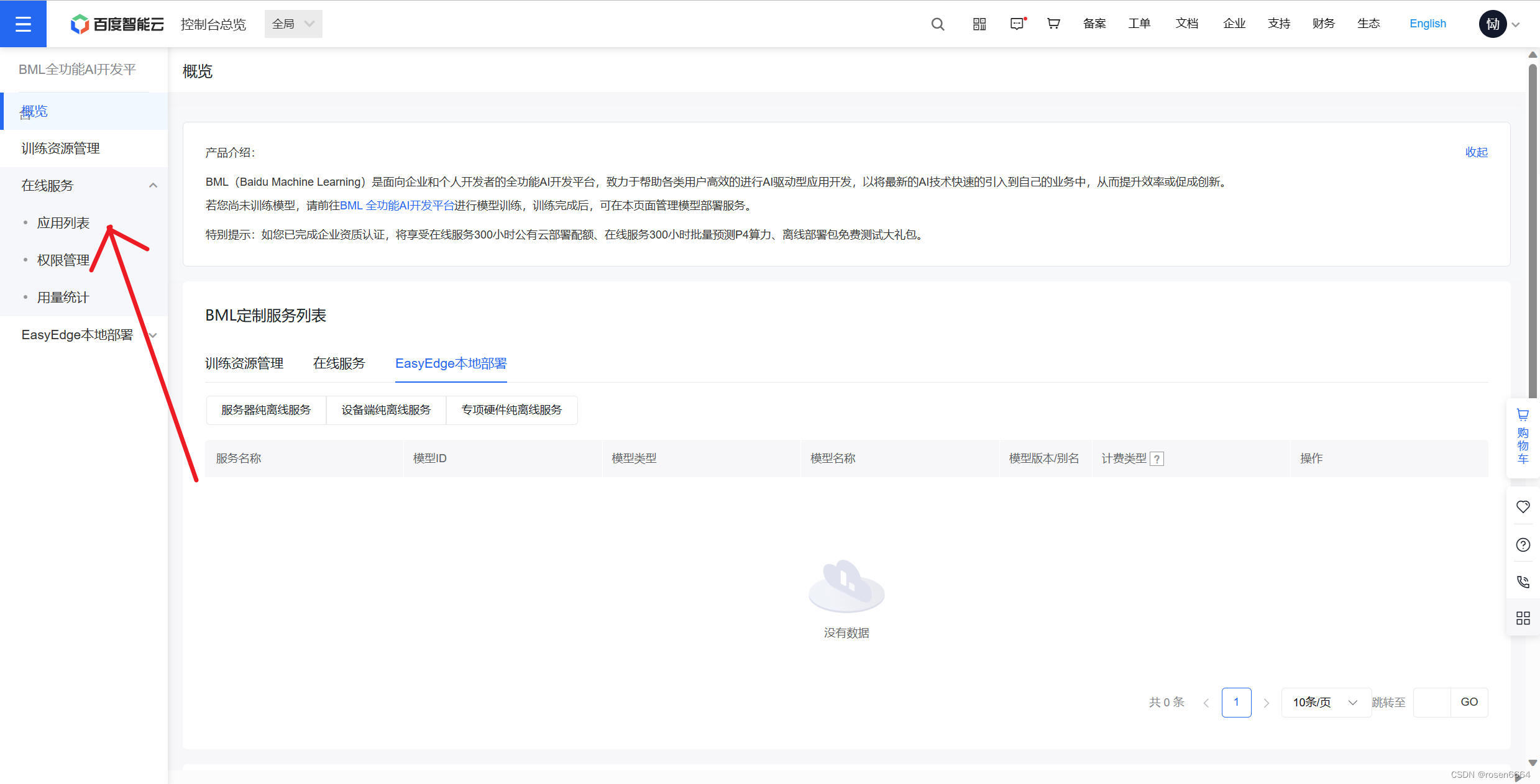The height and width of the screenshot is (784, 1540).
Task: Click the phone contact icon on right panel
Action: pyautogui.click(x=1523, y=582)
